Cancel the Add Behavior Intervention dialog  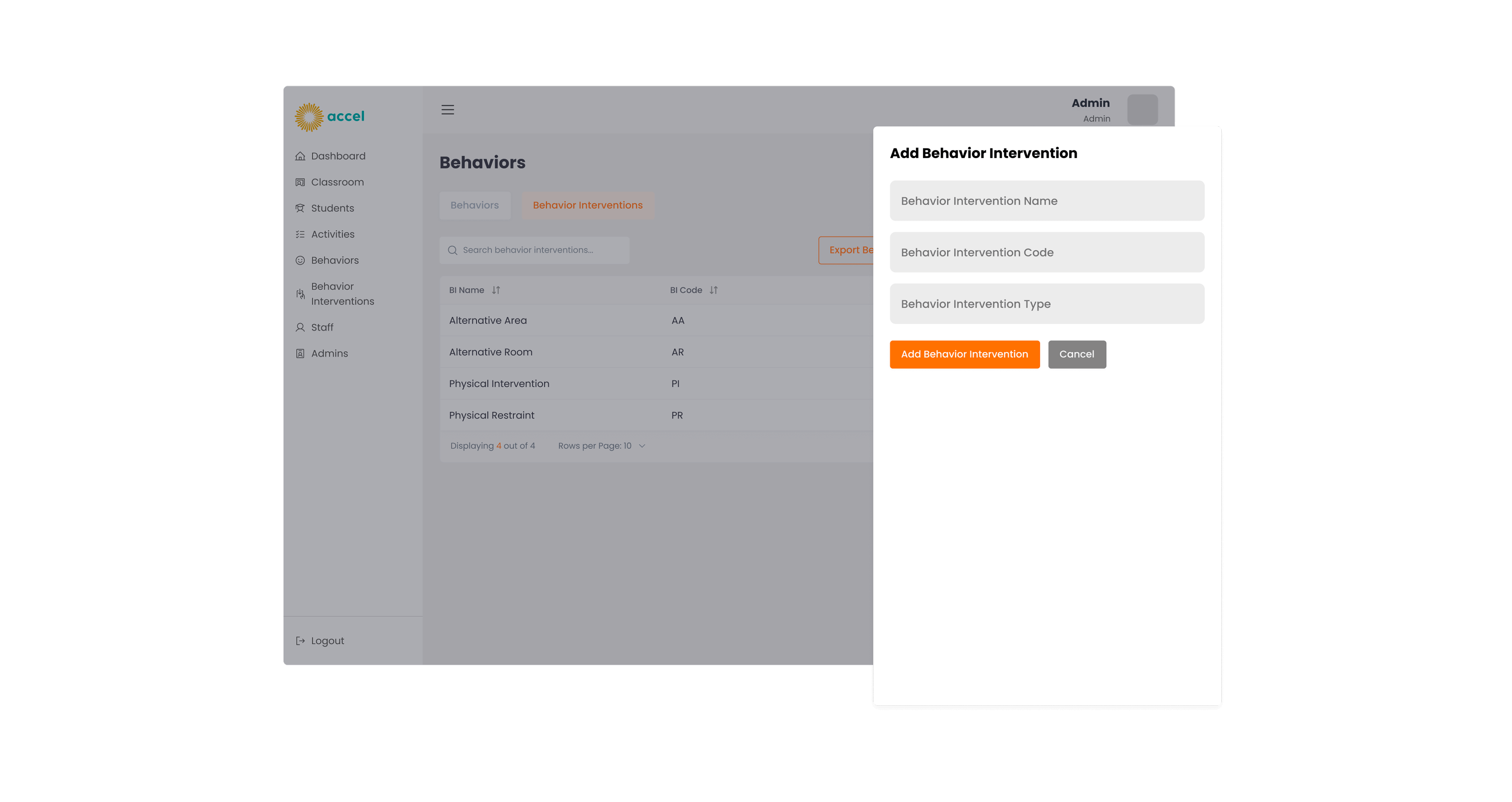[1077, 355]
